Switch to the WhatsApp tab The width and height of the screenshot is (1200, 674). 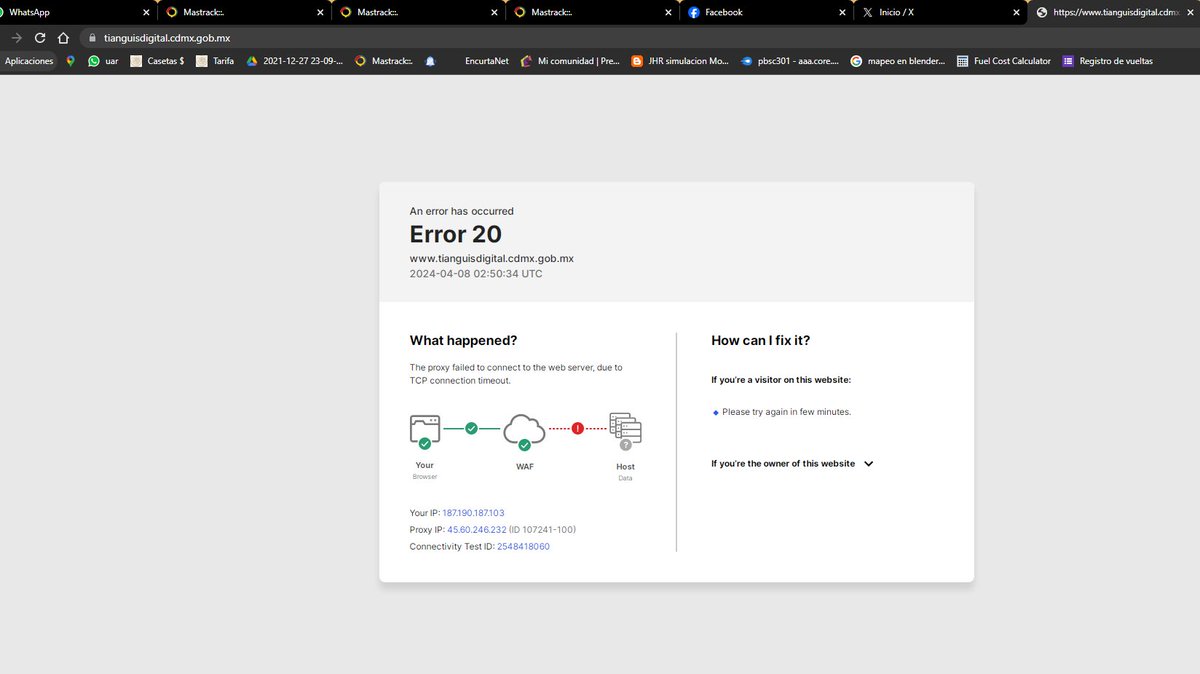pos(75,12)
